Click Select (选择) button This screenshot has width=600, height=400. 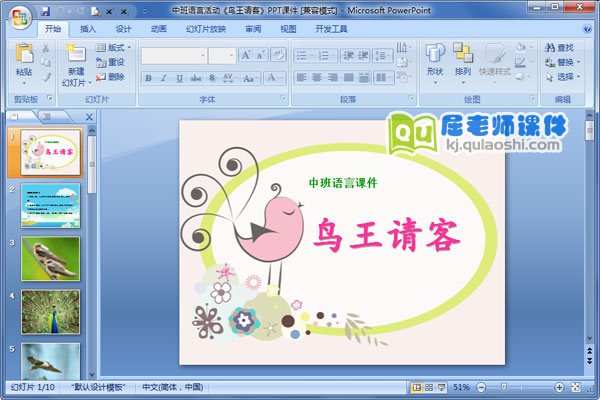tap(562, 77)
